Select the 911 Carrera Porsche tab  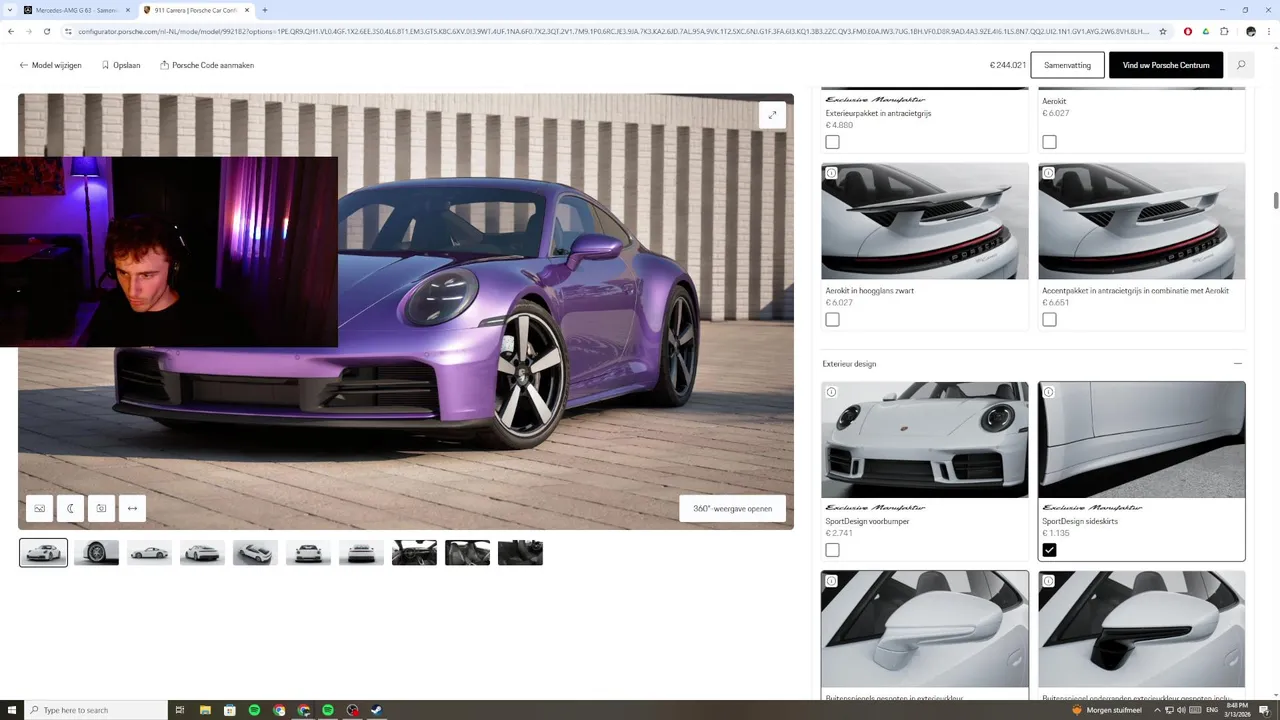196,10
